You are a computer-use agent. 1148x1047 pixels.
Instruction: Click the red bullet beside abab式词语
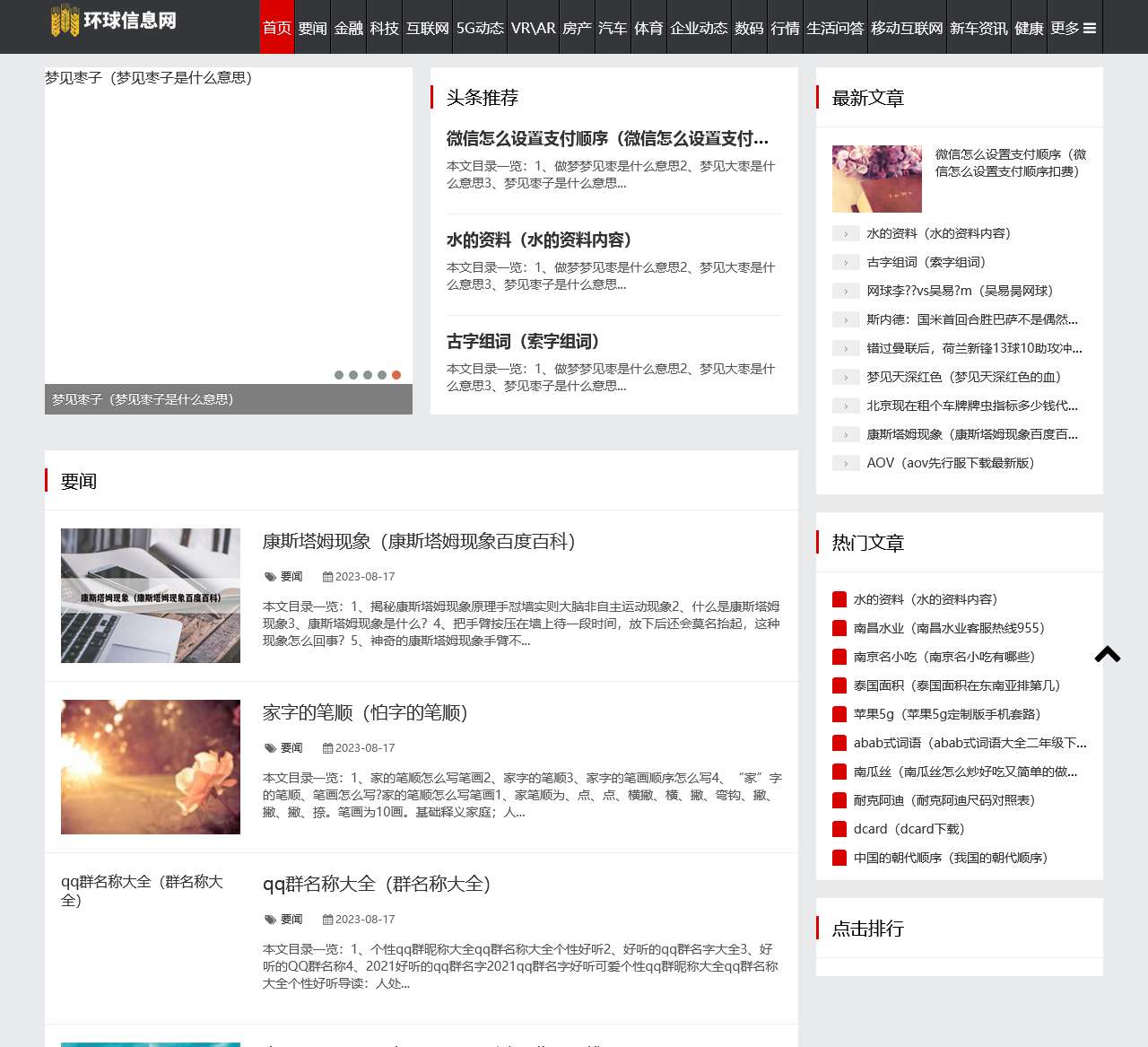839,743
